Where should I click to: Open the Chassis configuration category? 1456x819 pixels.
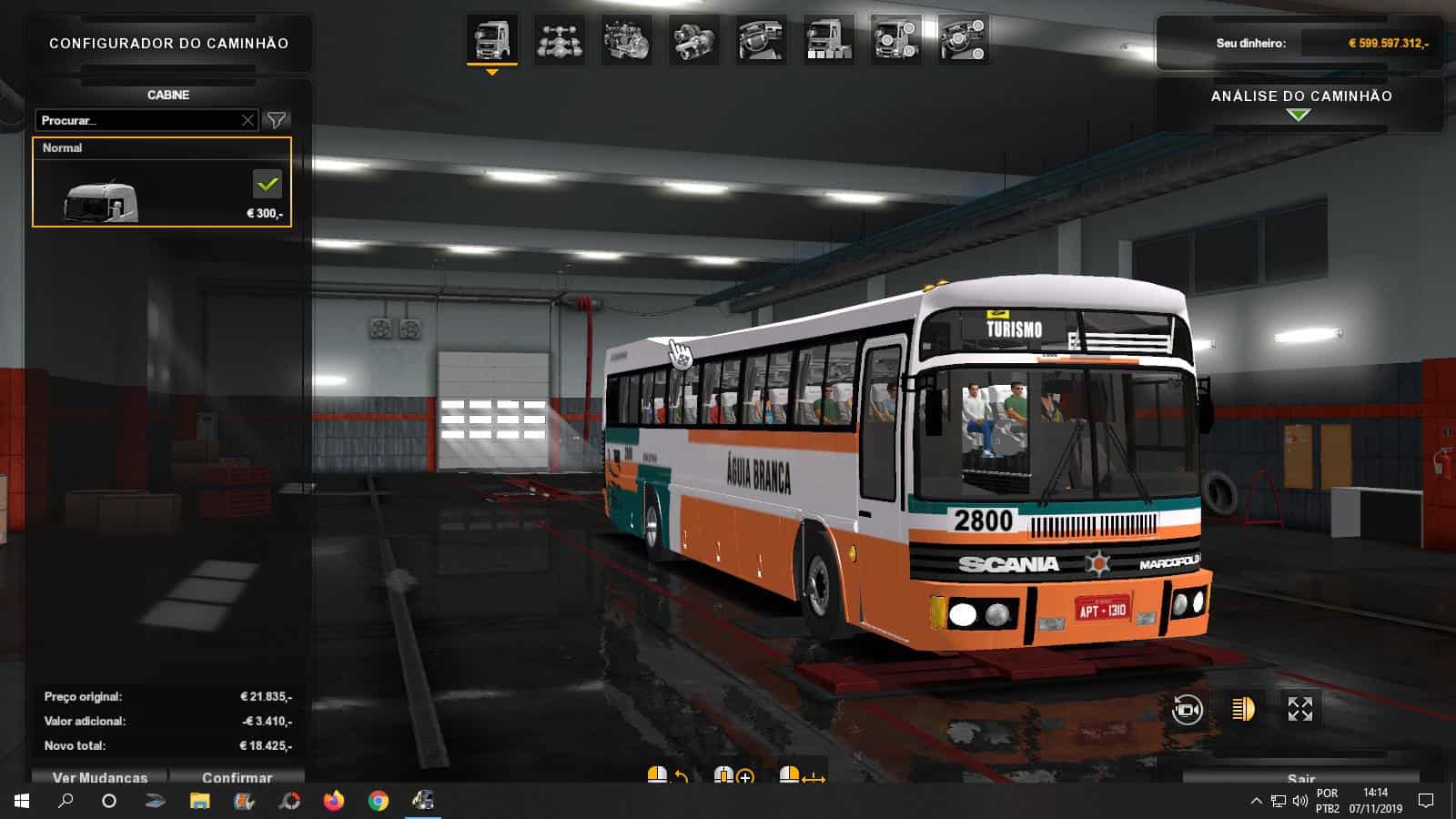pyautogui.click(x=560, y=41)
